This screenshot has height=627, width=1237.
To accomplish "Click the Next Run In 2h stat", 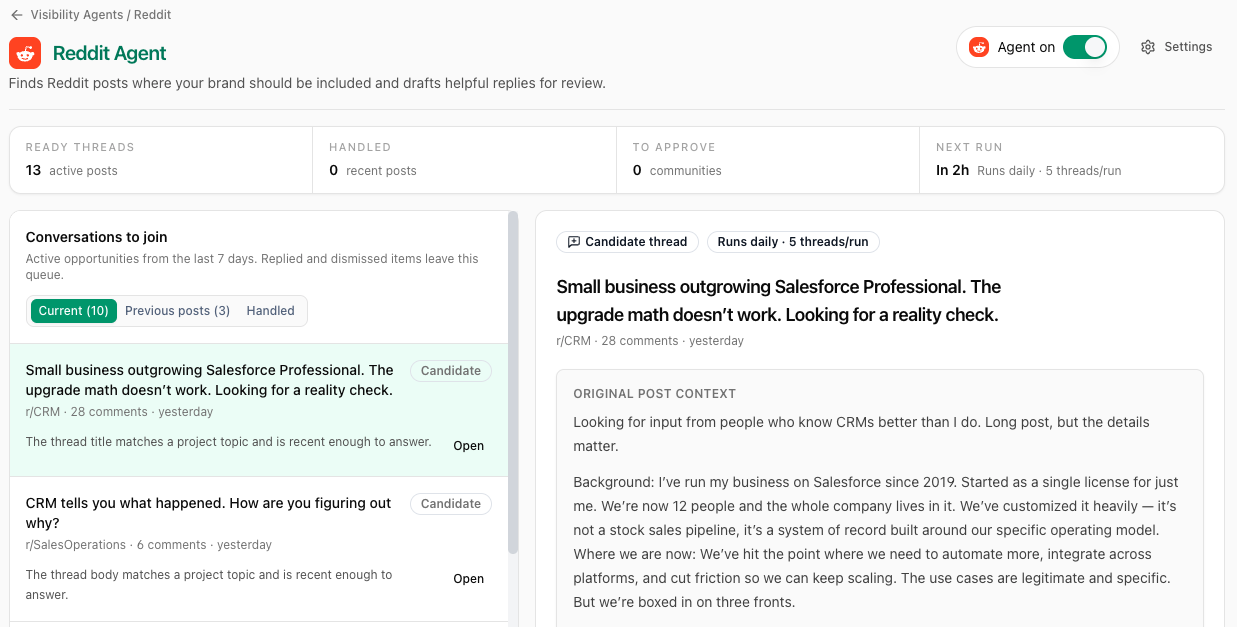I will click(1071, 160).
